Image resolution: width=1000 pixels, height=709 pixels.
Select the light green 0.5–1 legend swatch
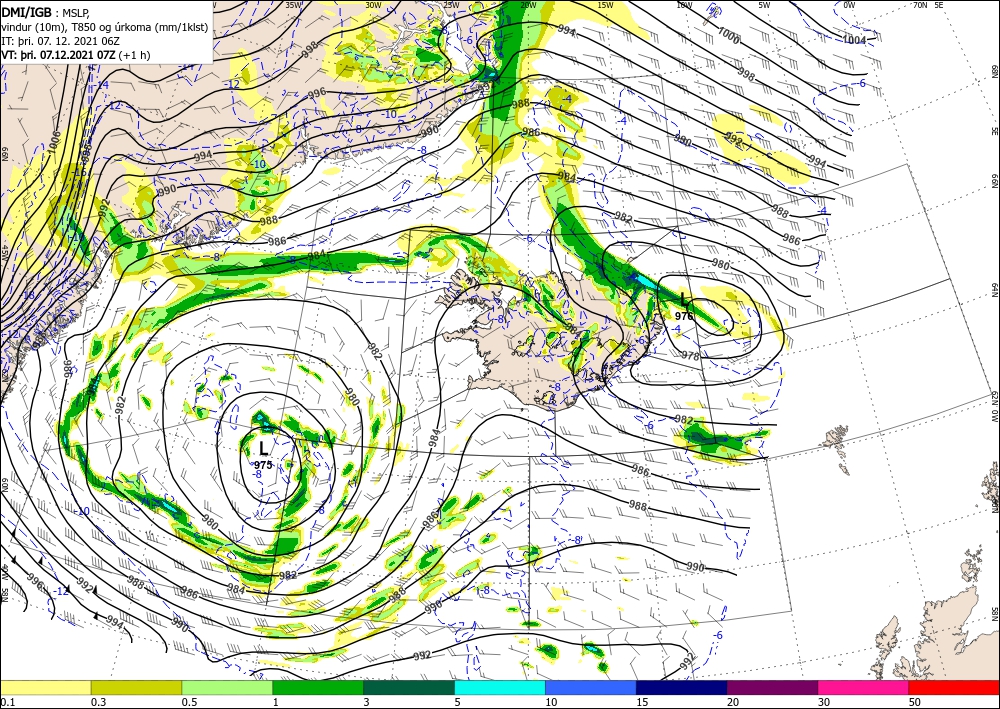coord(227,687)
